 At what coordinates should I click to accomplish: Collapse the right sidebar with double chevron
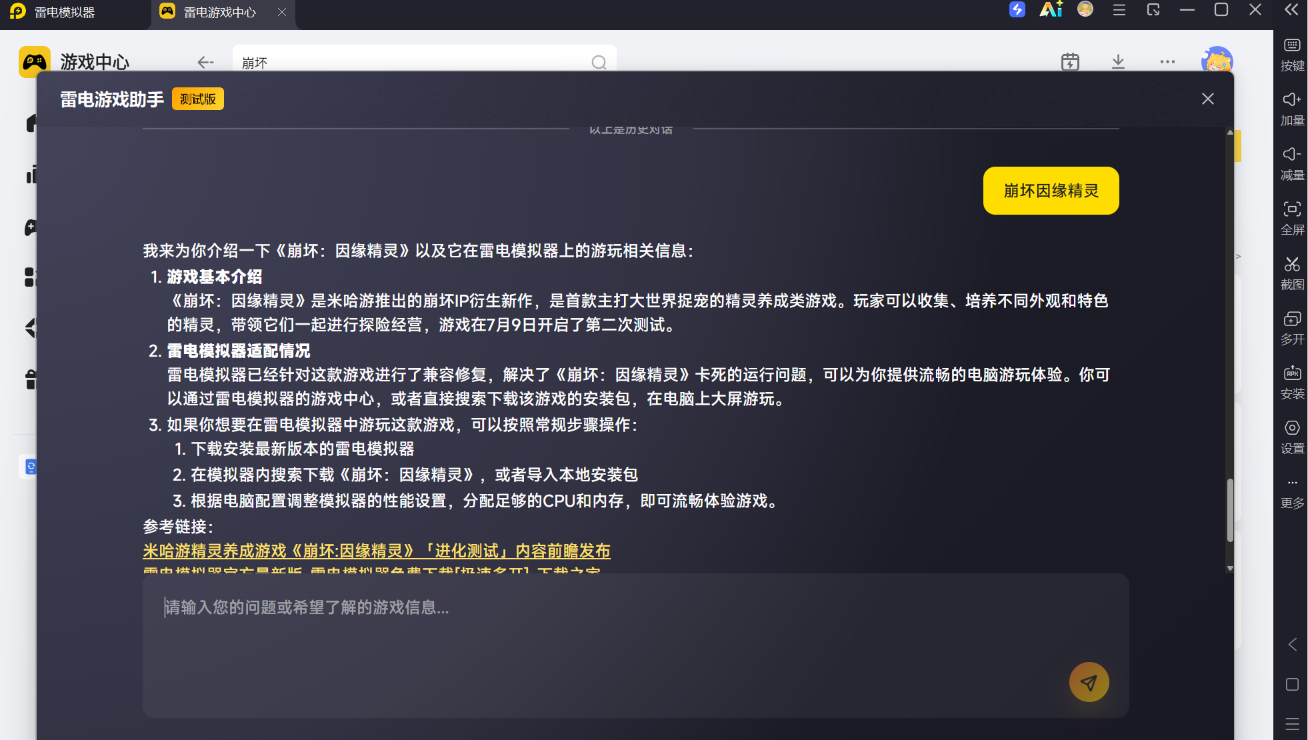coord(1291,10)
